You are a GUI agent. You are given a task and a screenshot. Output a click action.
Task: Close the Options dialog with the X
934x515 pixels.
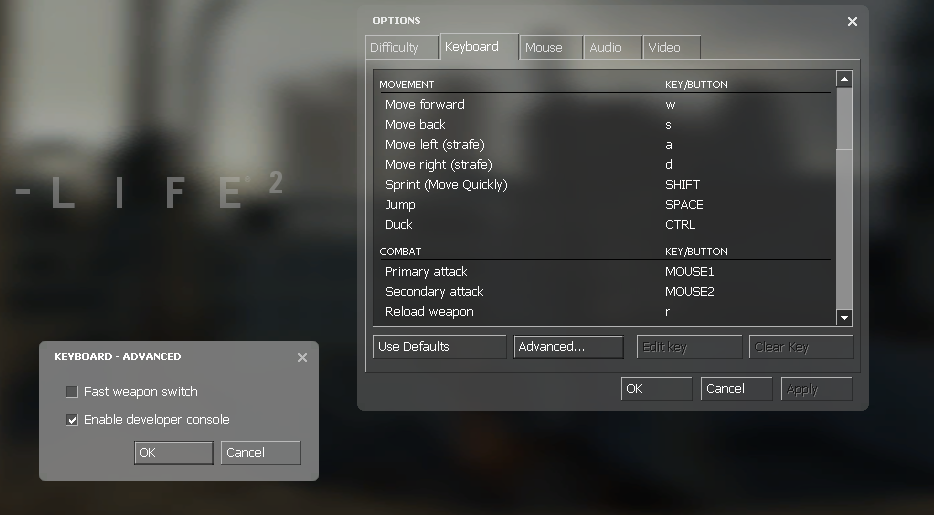pyautogui.click(x=852, y=21)
